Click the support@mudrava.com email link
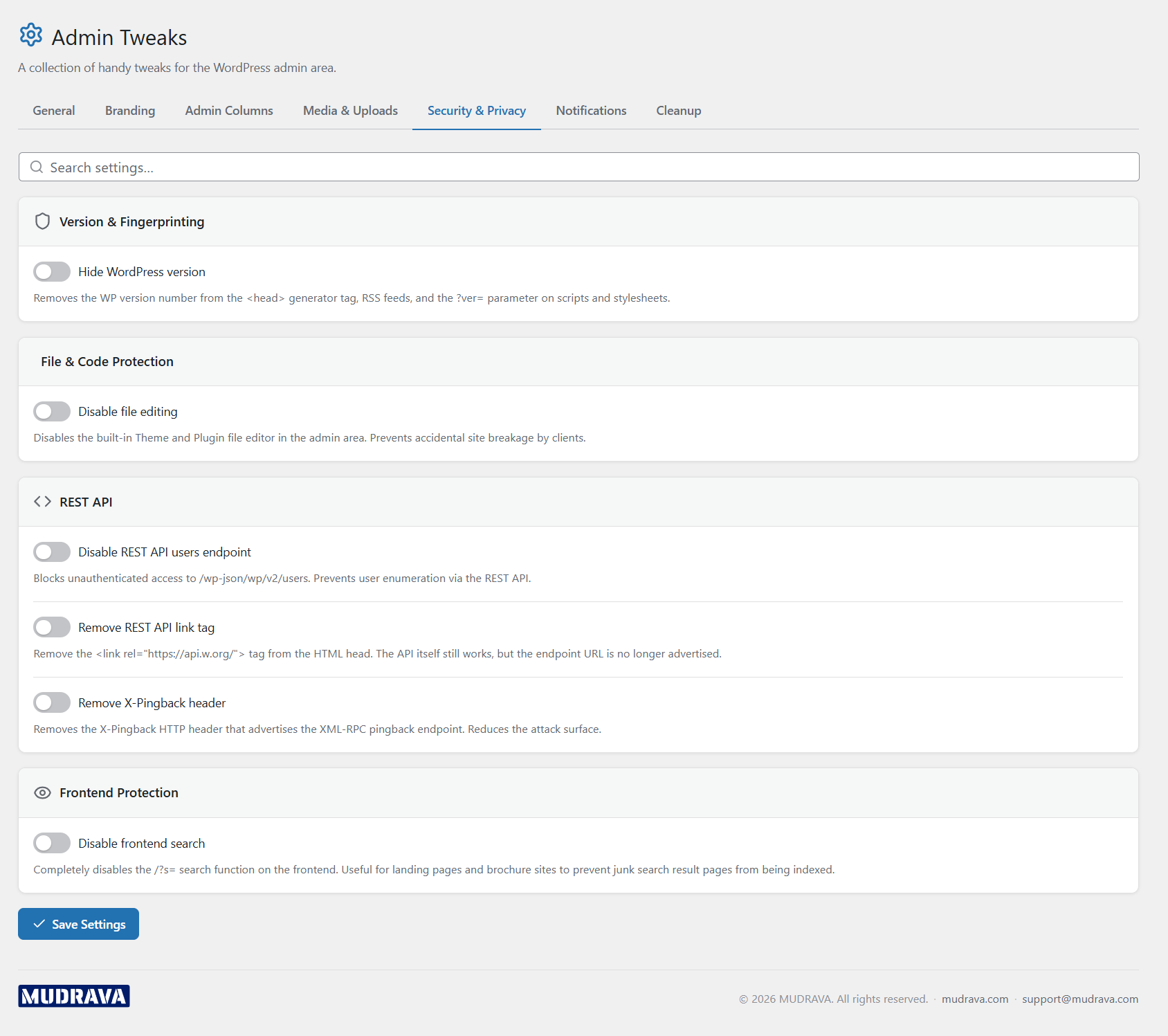Viewport: 1168px width, 1036px height. (1079, 999)
